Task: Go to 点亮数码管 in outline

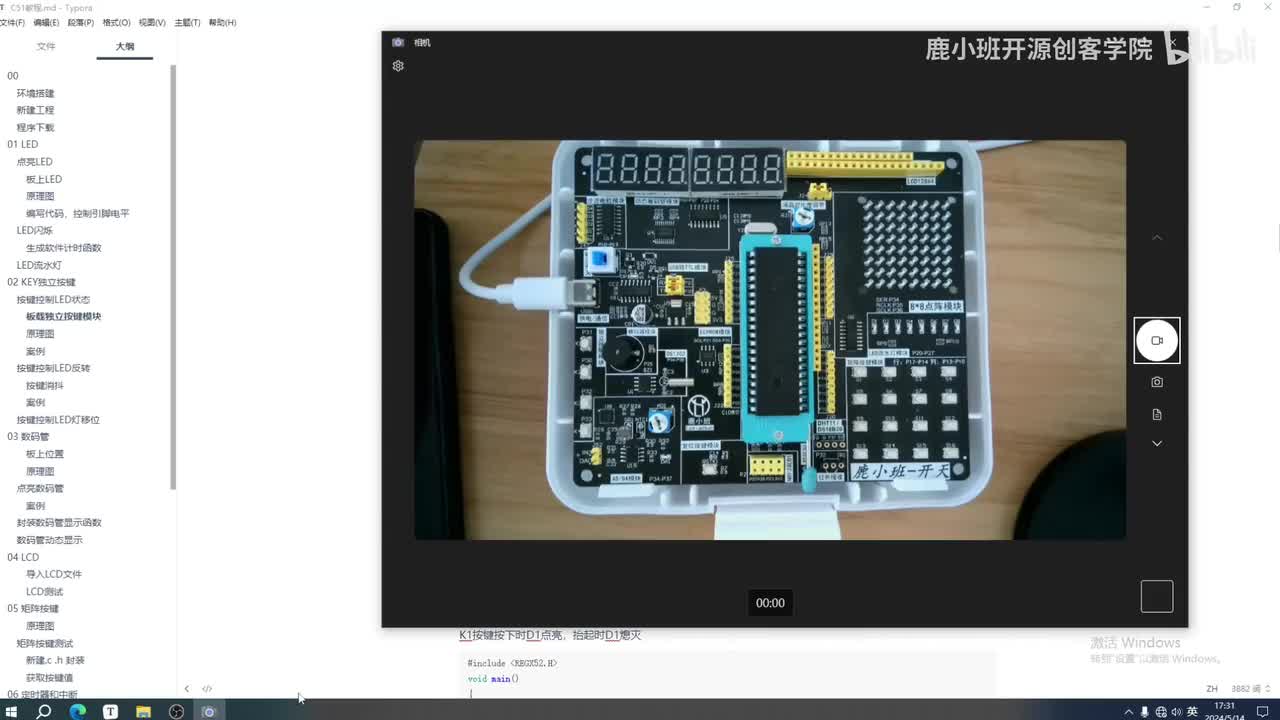Action: (40, 488)
